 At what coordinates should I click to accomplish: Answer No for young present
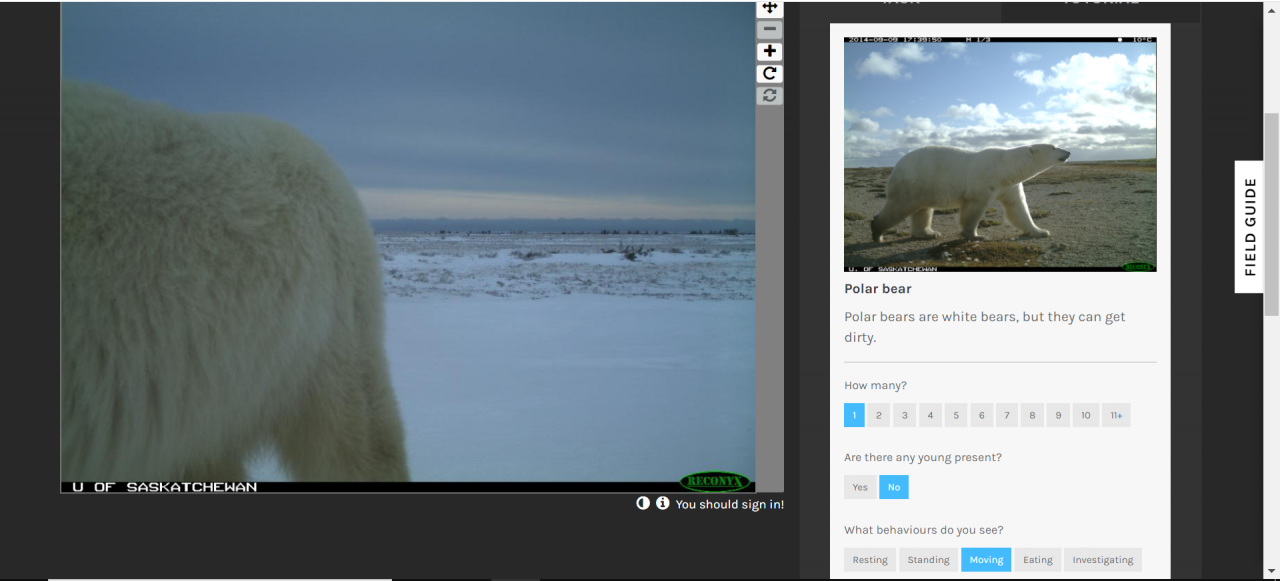point(894,487)
